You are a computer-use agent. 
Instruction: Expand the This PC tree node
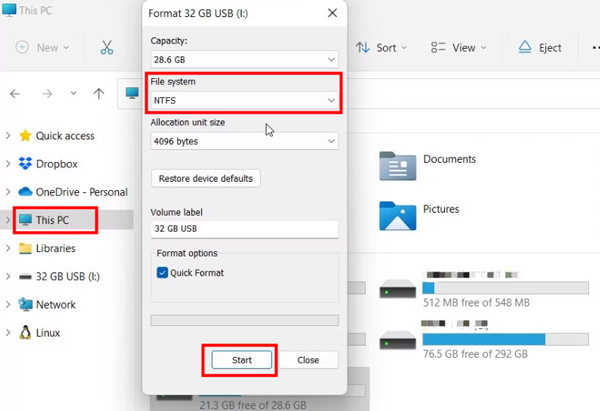point(8,220)
